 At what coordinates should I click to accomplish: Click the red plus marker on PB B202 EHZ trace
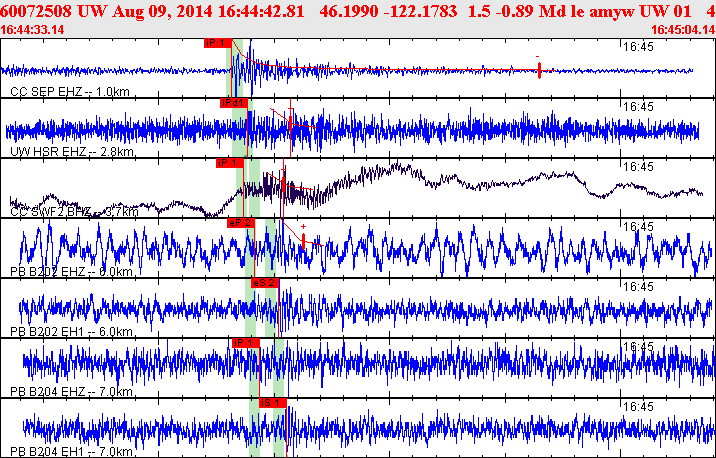(x=303, y=228)
